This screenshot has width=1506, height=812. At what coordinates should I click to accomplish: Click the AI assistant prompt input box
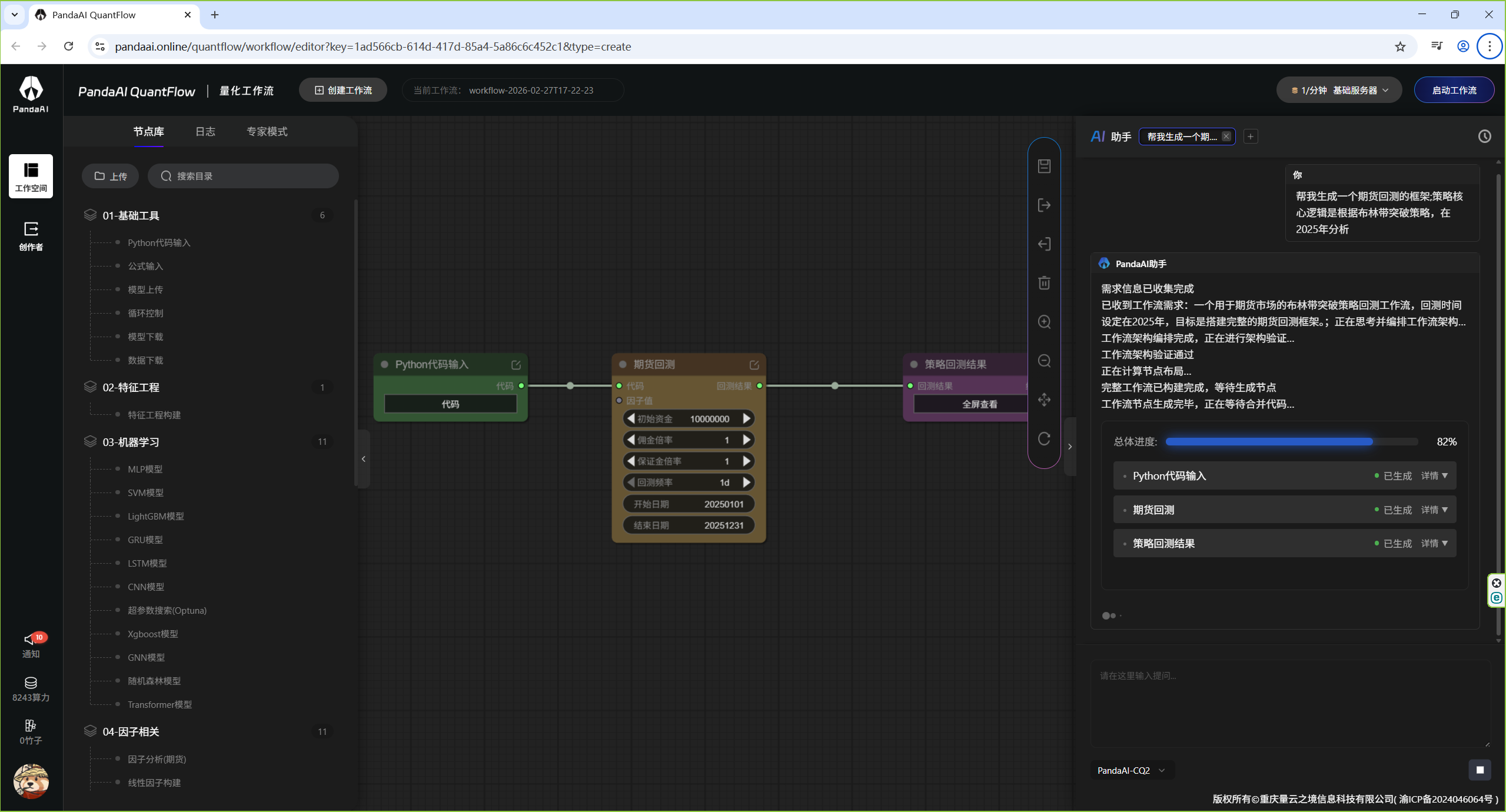point(1290,704)
